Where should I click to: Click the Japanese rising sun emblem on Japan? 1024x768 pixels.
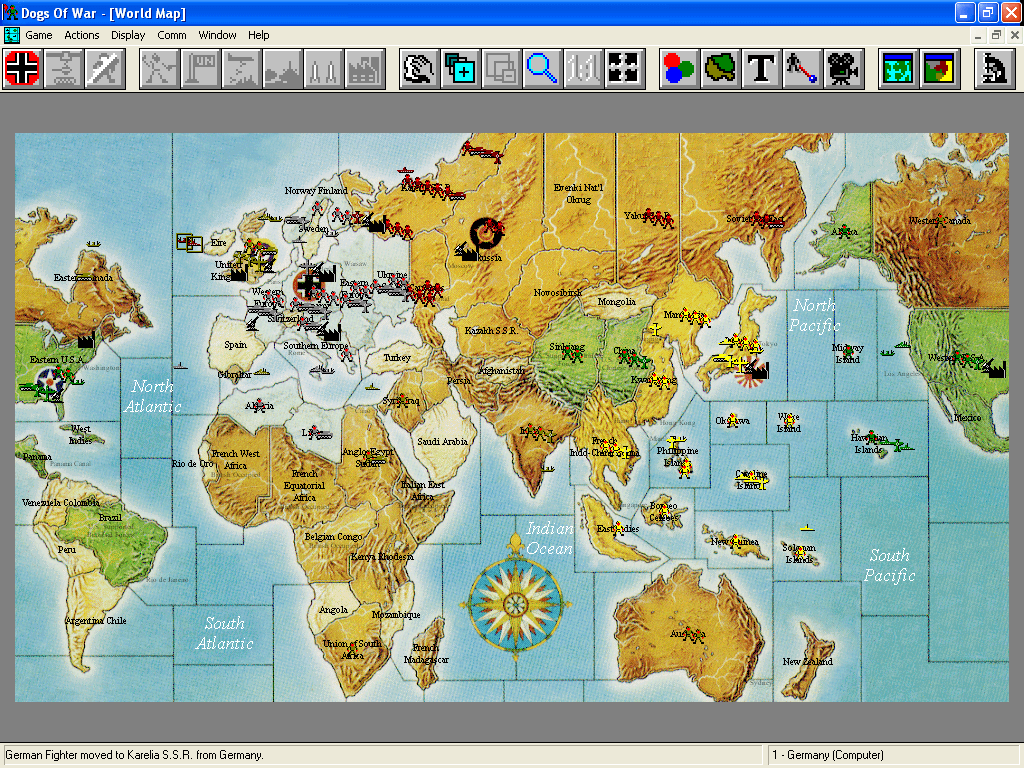coord(748,374)
